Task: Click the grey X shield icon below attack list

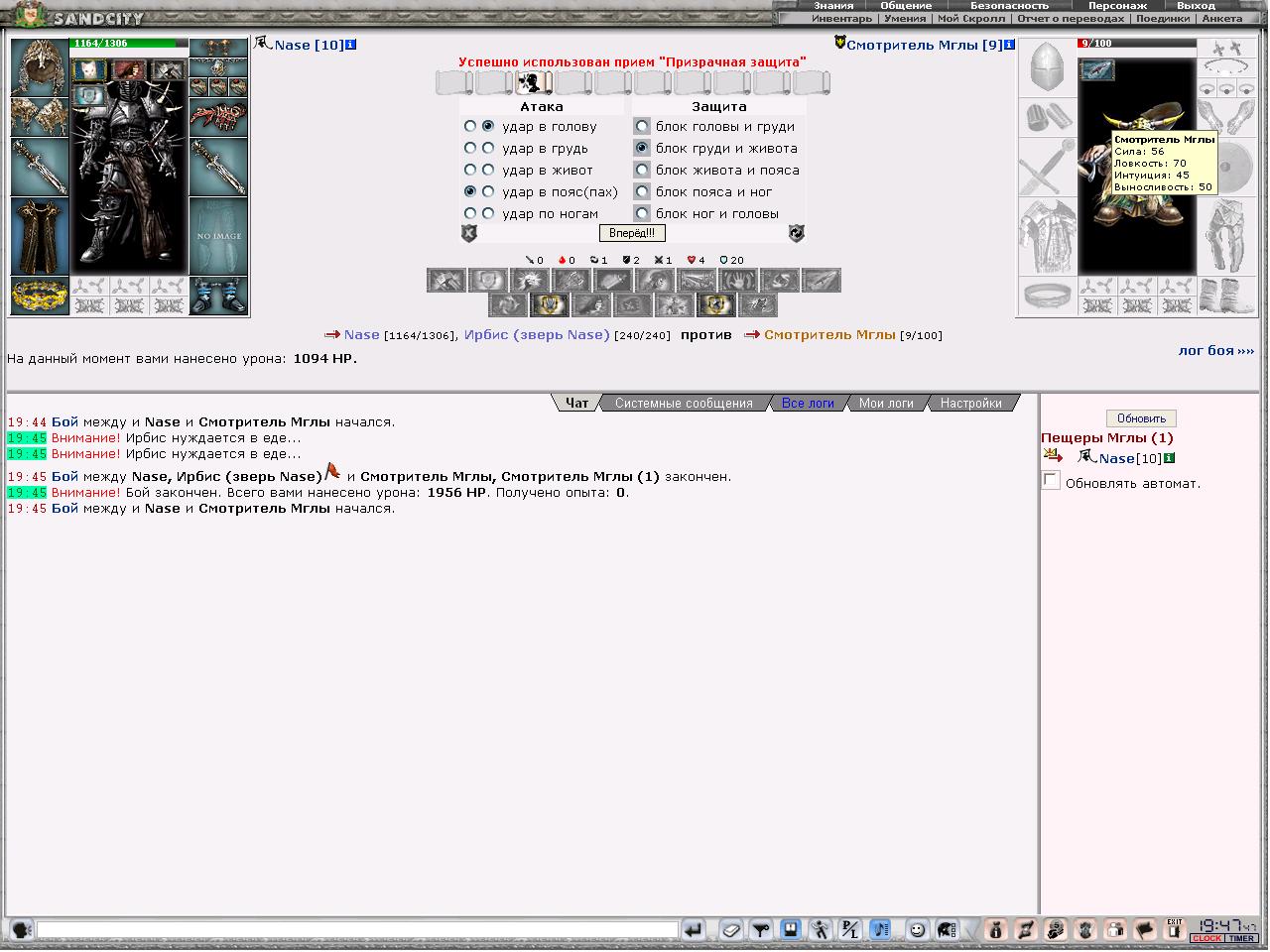Action: point(469,233)
